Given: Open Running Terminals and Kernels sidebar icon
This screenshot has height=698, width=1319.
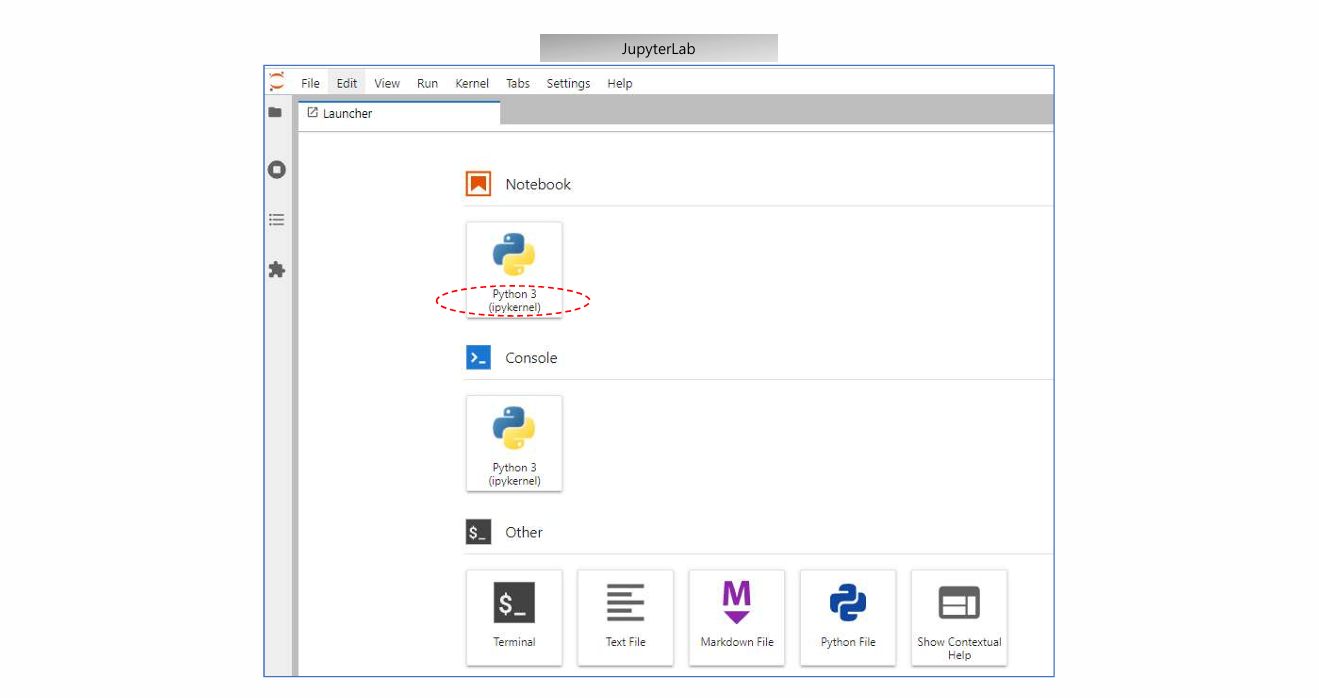Looking at the screenshot, I should point(277,170).
